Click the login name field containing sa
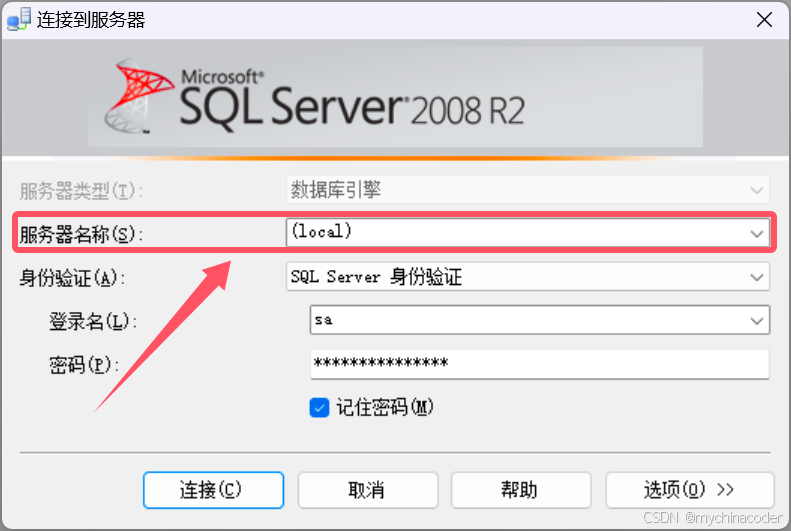Viewport: 791px width, 531px height. point(540,320)
